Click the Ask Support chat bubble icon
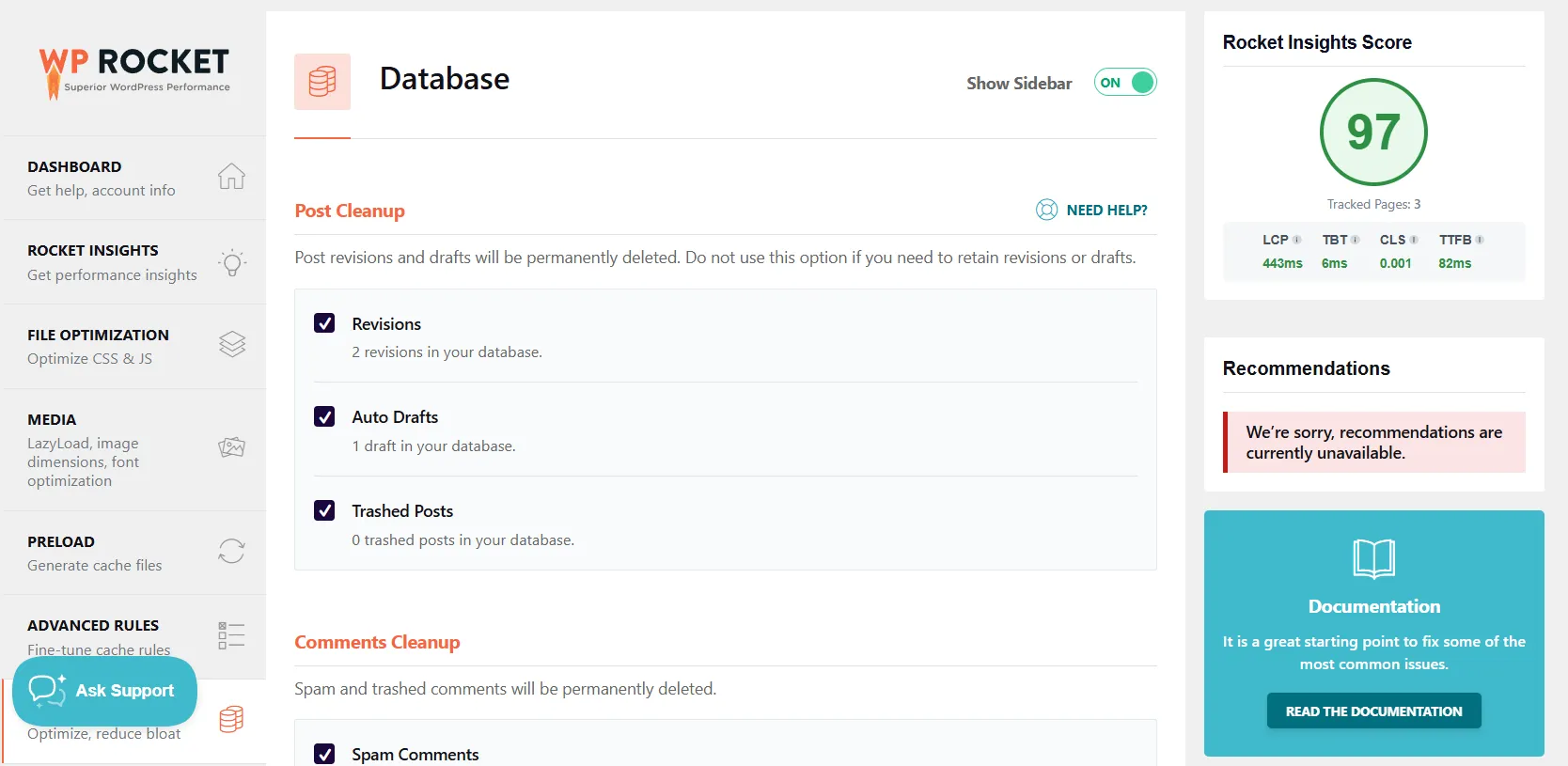 click(x=47, y=690)
